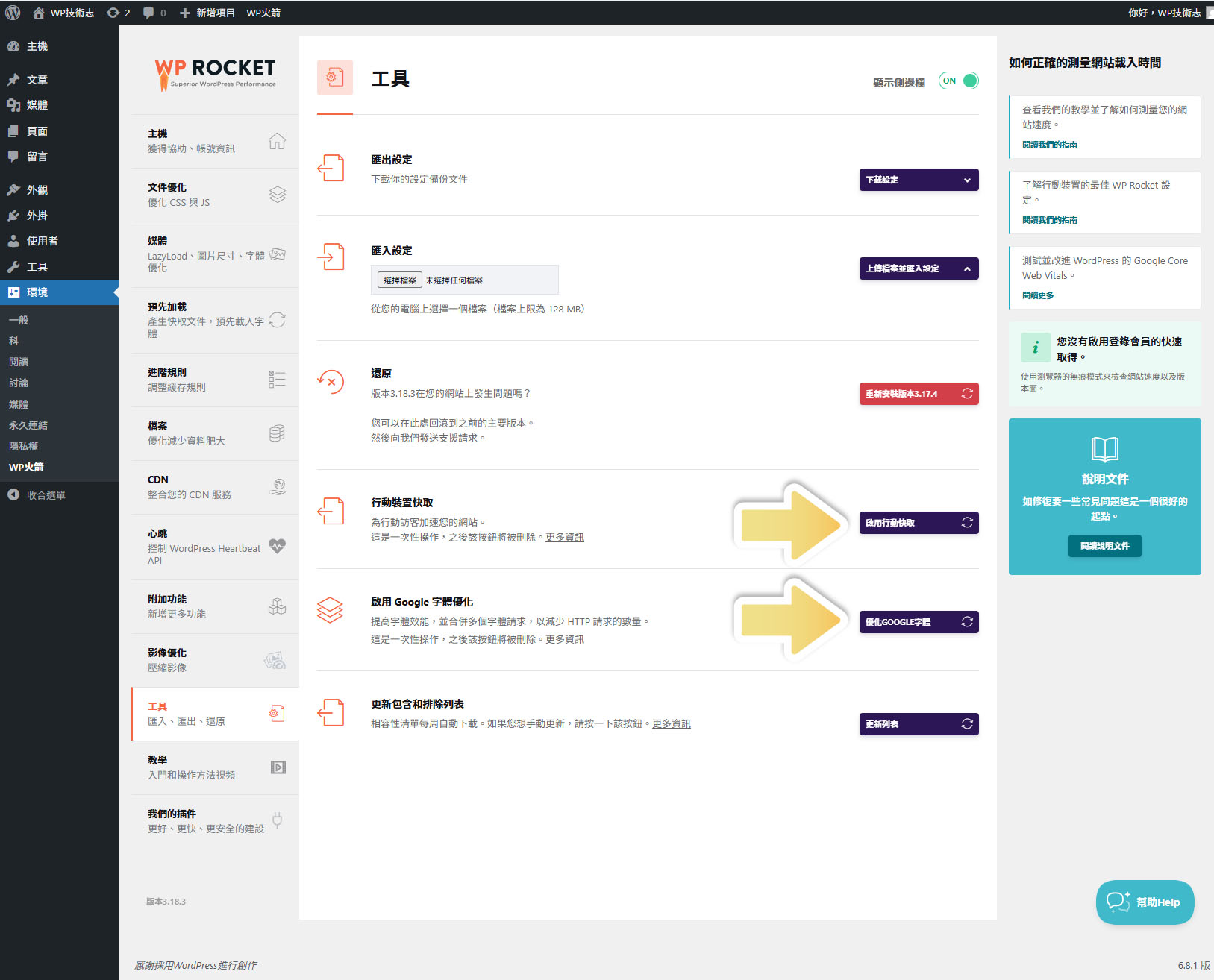Viewport: 1214px width, 980px height.
Task: Open 更多資訊 link under Google 字體優化
Action: pos(565,639)
